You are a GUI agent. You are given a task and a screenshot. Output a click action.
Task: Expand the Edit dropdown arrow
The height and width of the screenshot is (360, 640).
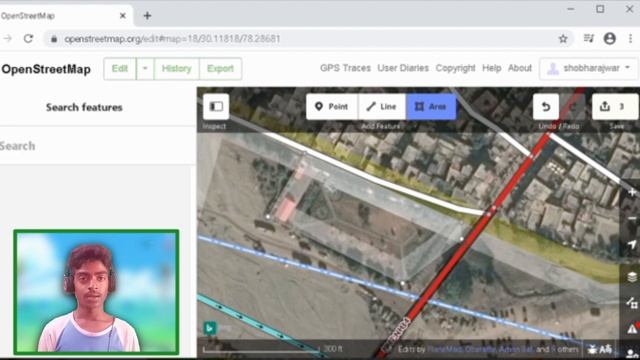(145, 69)
